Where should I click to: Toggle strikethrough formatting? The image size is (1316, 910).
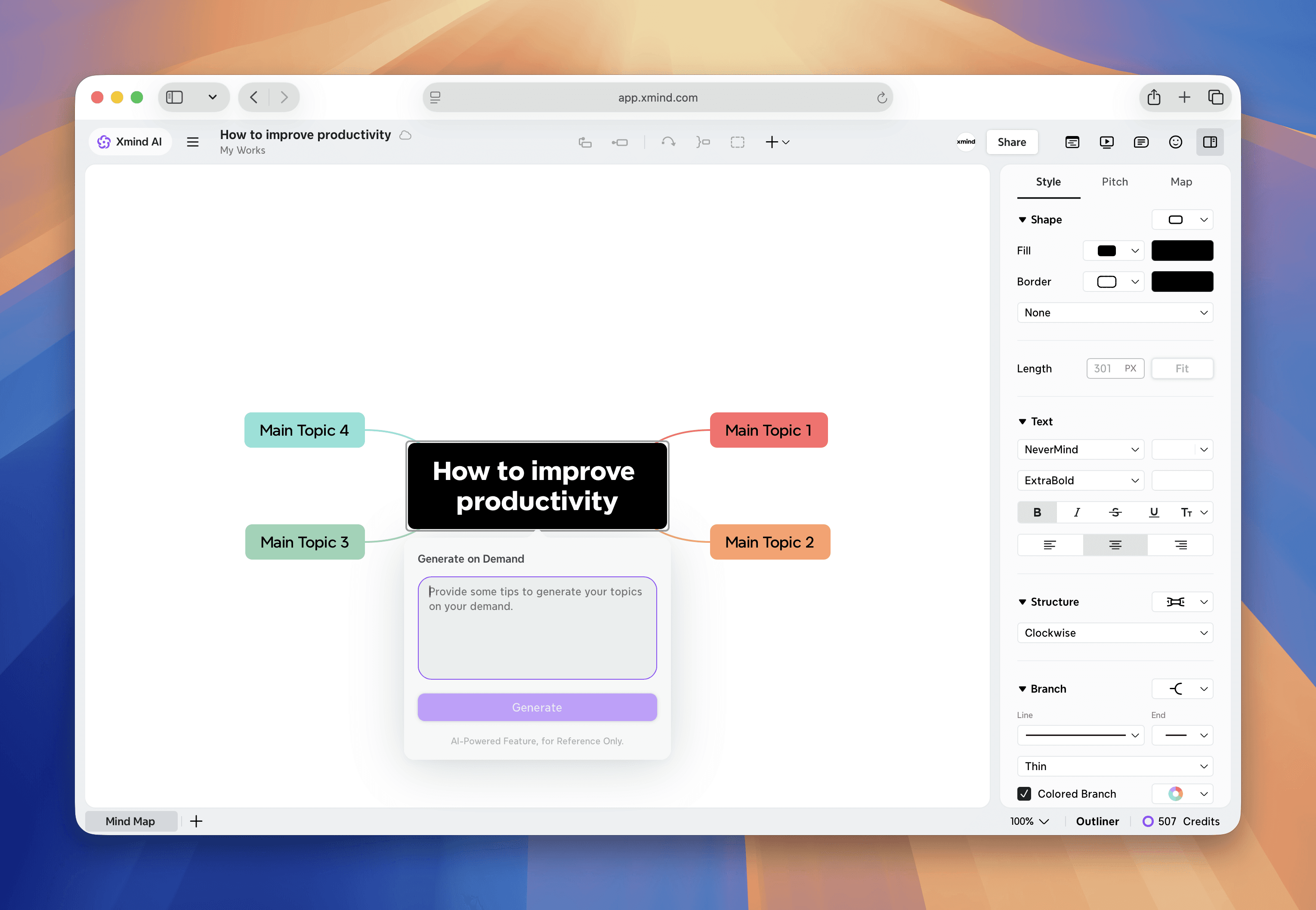[1115, 513]
